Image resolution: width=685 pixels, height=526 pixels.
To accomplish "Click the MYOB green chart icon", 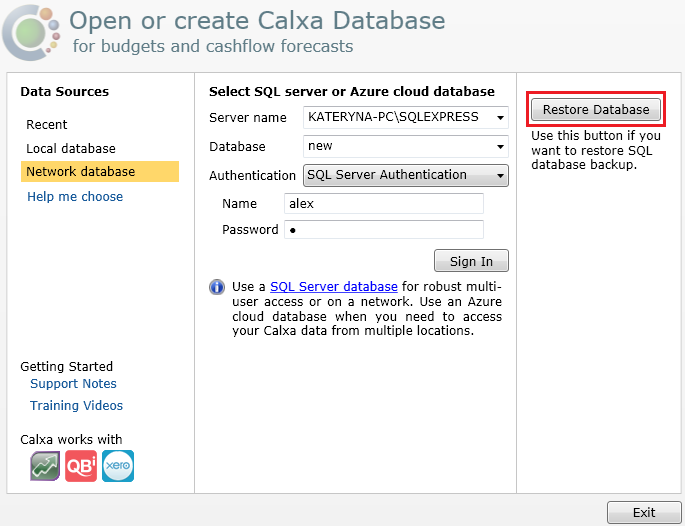I will pyautogui.click(x=45, y=466).
